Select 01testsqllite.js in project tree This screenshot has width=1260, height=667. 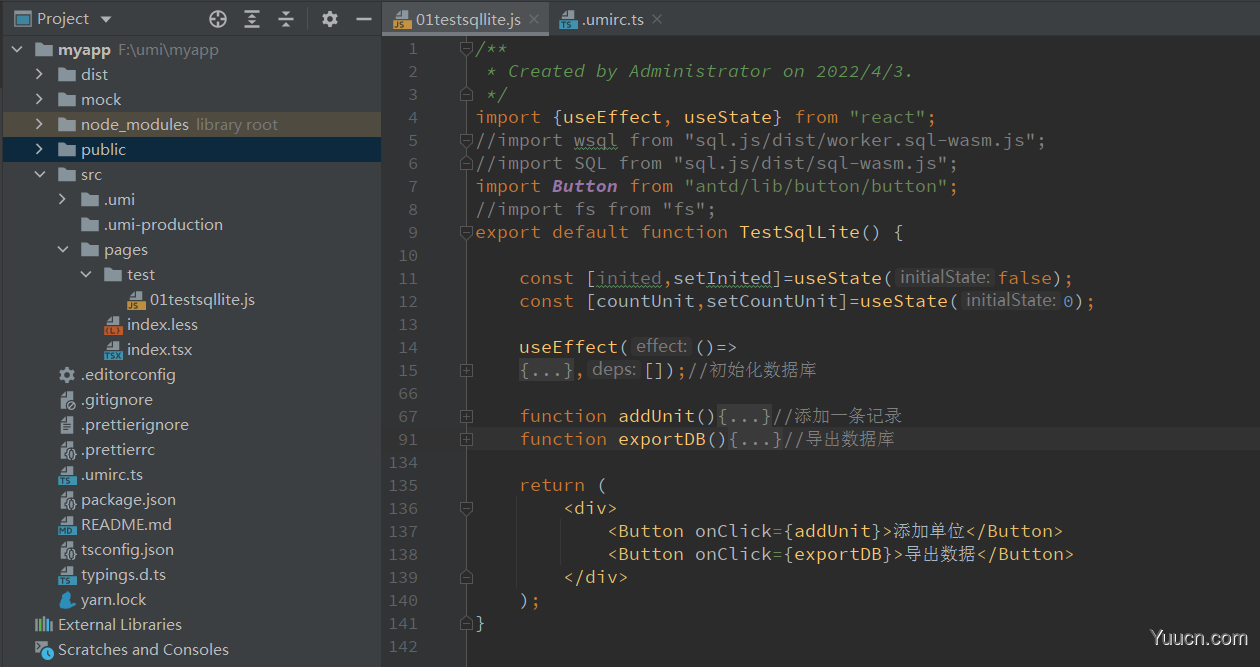(x=202, y=300)
